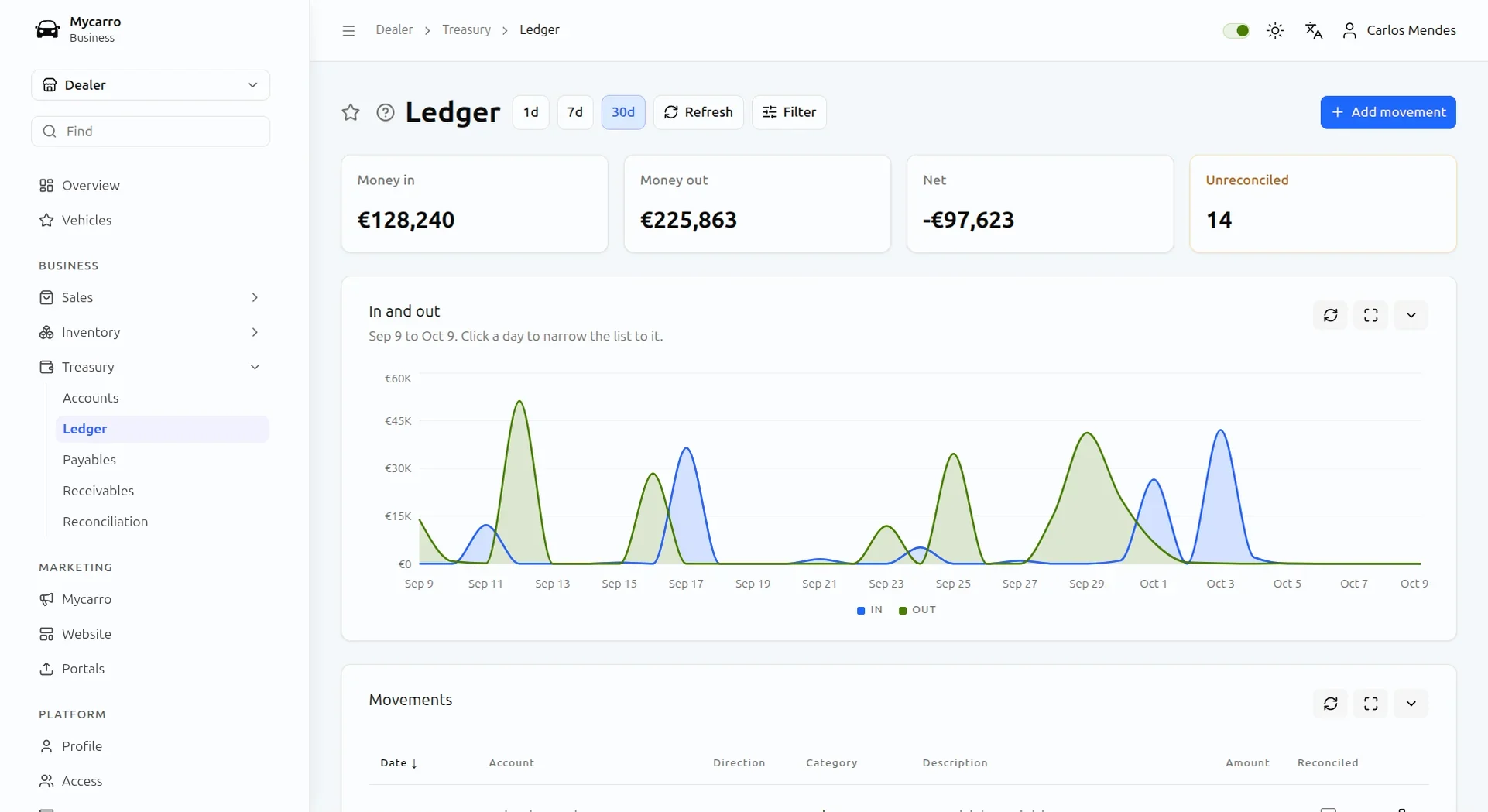This screenshot has height=812, width=1488.
Task: Open the Website section
Action: 150,634
